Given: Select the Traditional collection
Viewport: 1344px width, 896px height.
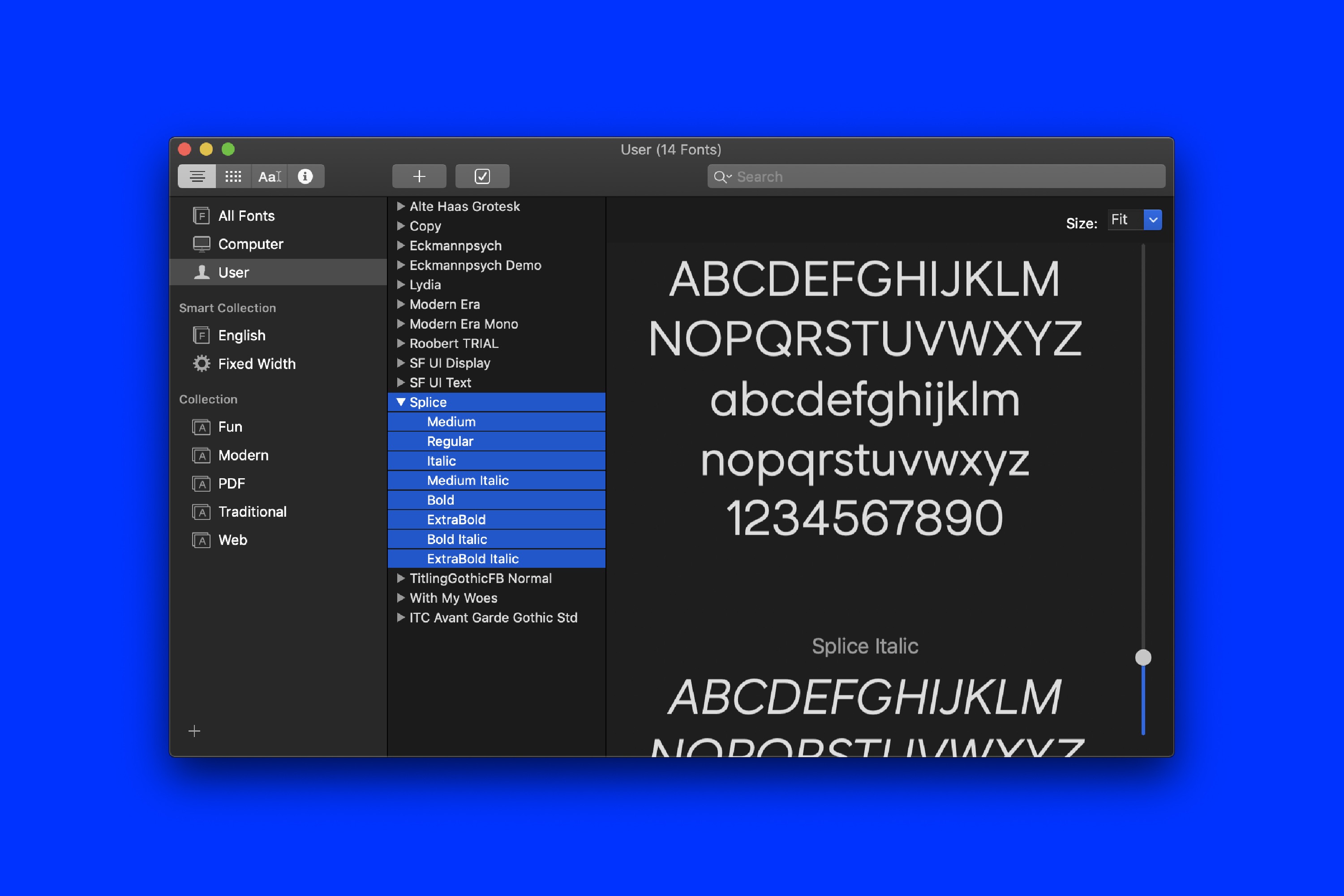Looking at the screenshot, I should pyautogui.click(x=252, y=512).
